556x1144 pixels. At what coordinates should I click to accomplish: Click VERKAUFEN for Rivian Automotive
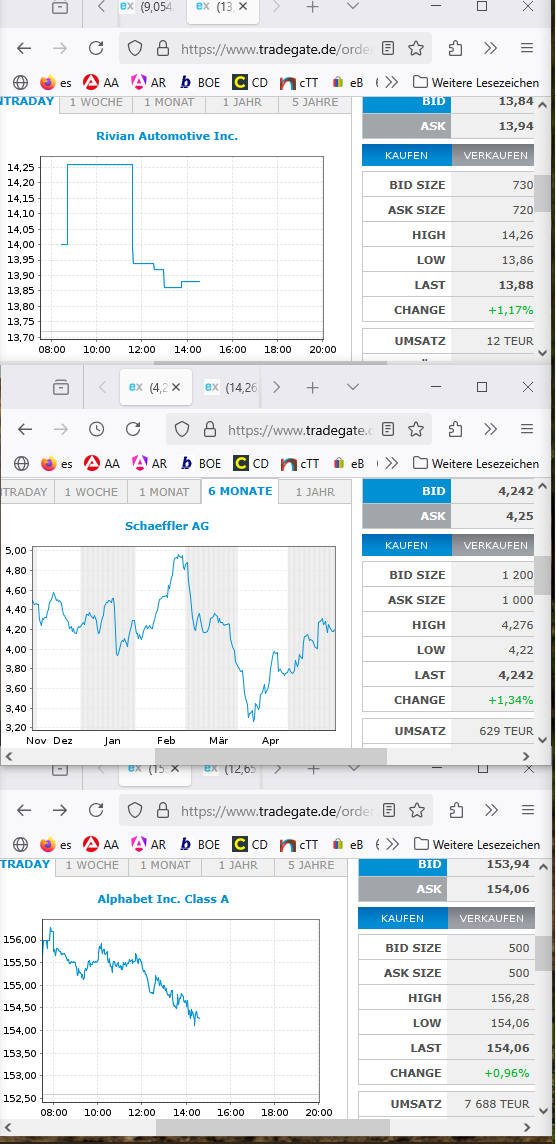(x=494, y=155)
